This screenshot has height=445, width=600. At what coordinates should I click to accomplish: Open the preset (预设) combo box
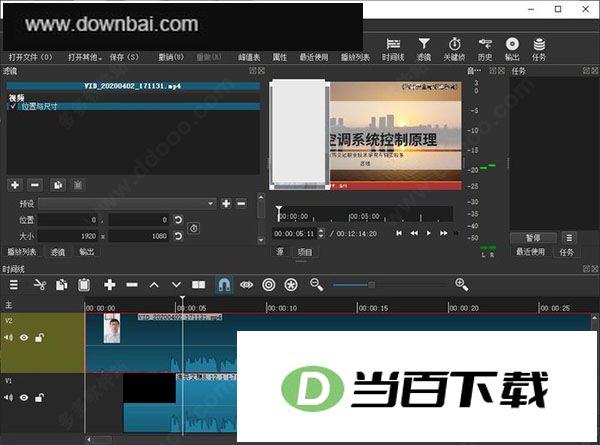(127, 204)
